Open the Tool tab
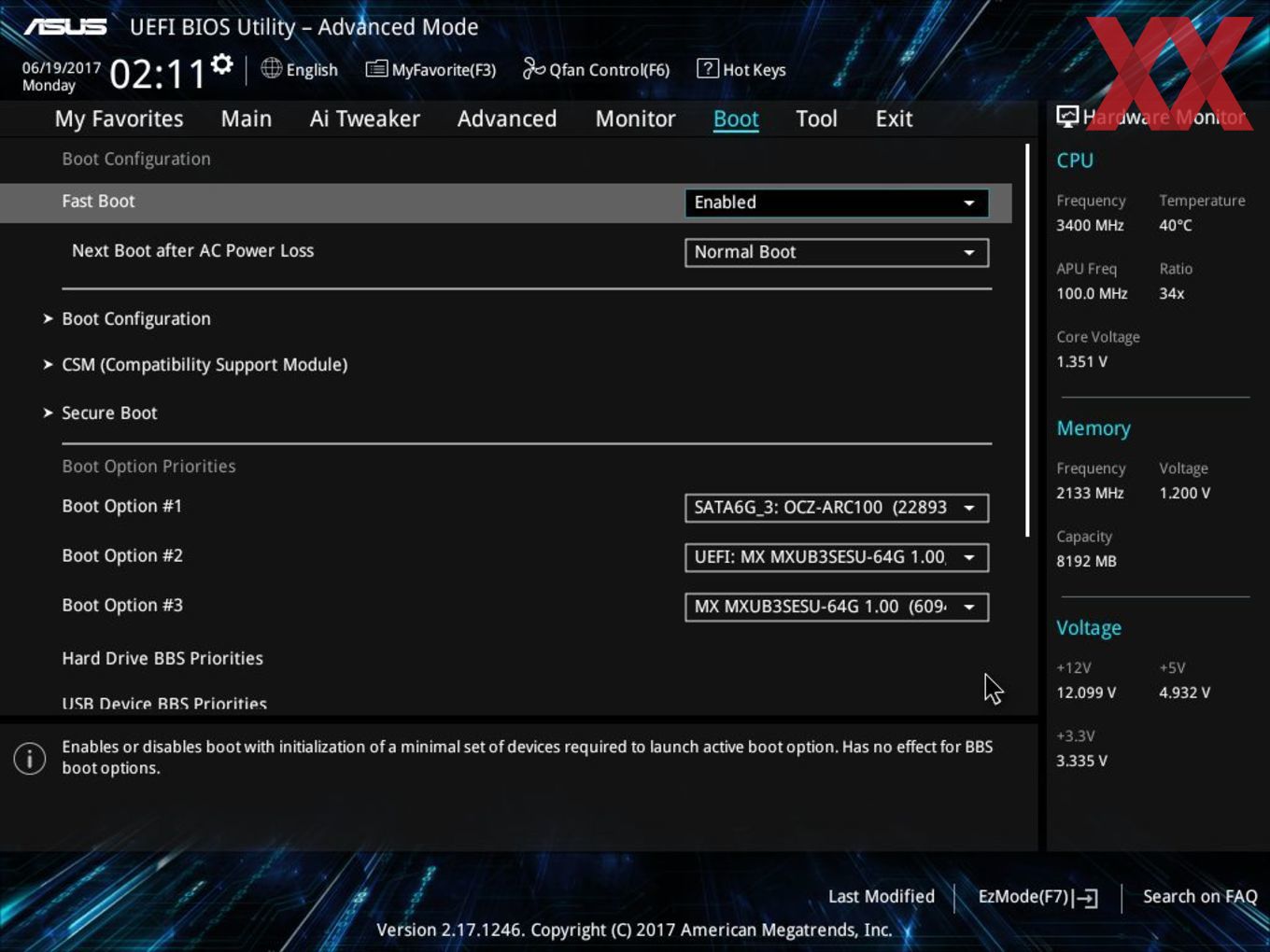Viewport: 1270px width, 952px height. 816,119
